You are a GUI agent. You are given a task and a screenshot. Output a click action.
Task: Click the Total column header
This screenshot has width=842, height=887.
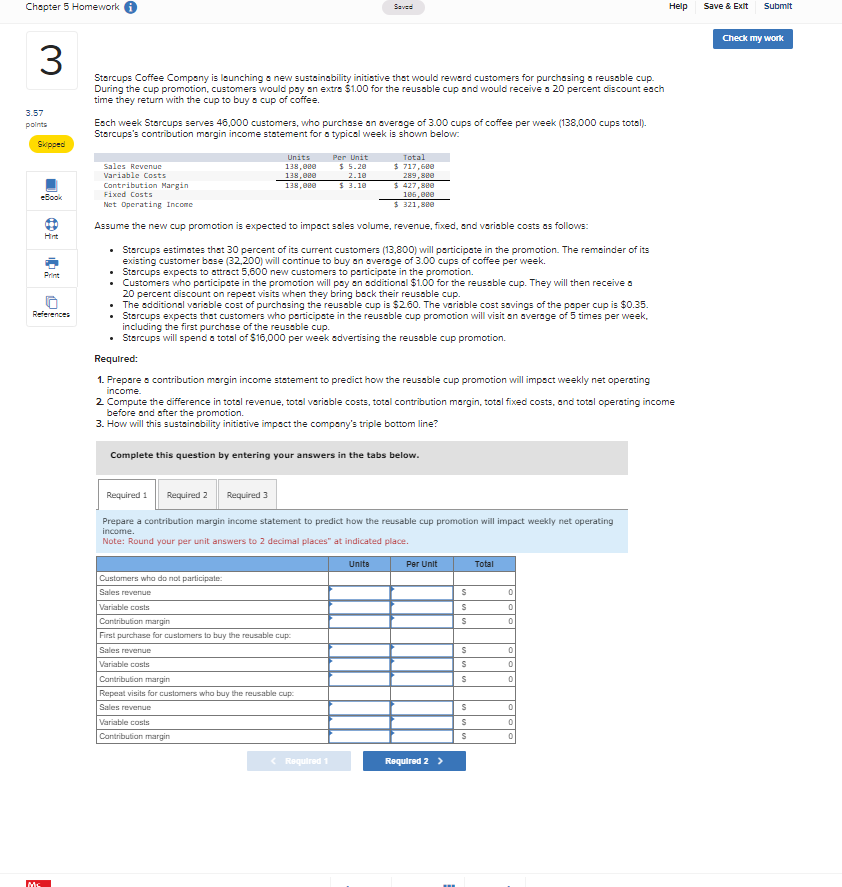coord(484,564)
